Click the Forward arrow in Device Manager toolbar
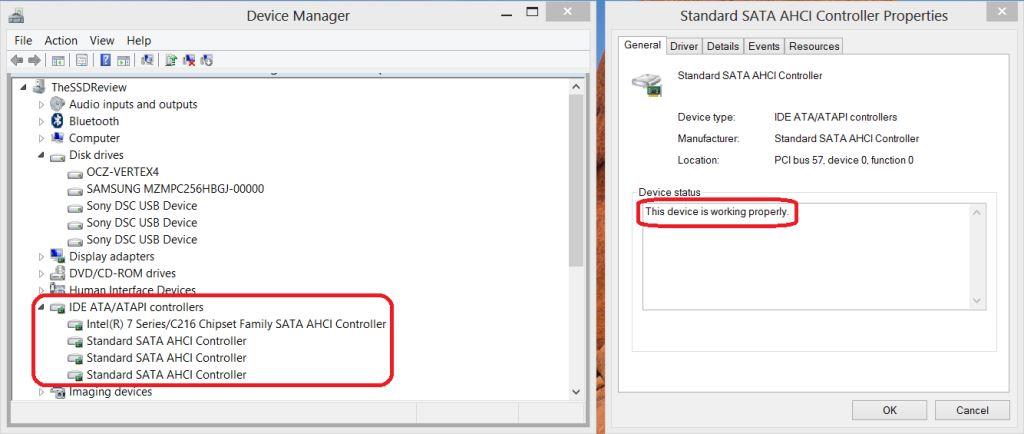The height and width of the screenshot is (434, 1024). 34,60
